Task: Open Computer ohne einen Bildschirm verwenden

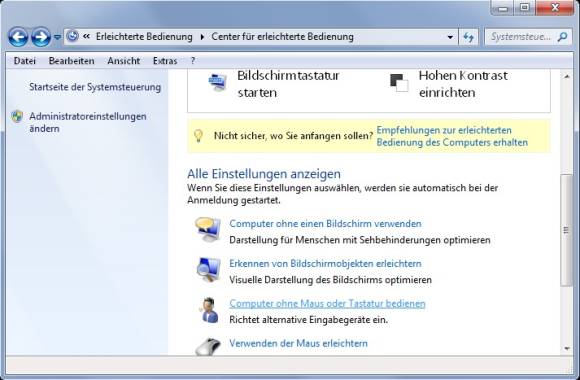Action: pos(325,223)
